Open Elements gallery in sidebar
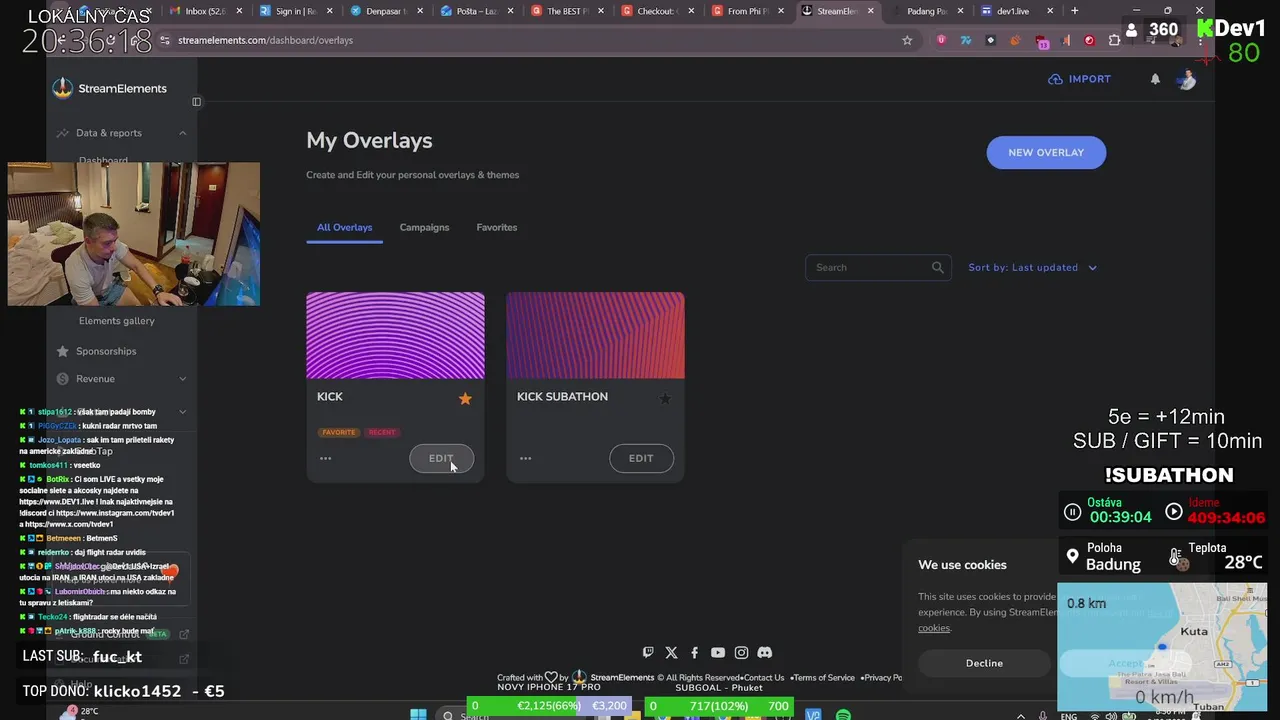The width and height of the screenshot is (1280, 720). coord(116,321)
